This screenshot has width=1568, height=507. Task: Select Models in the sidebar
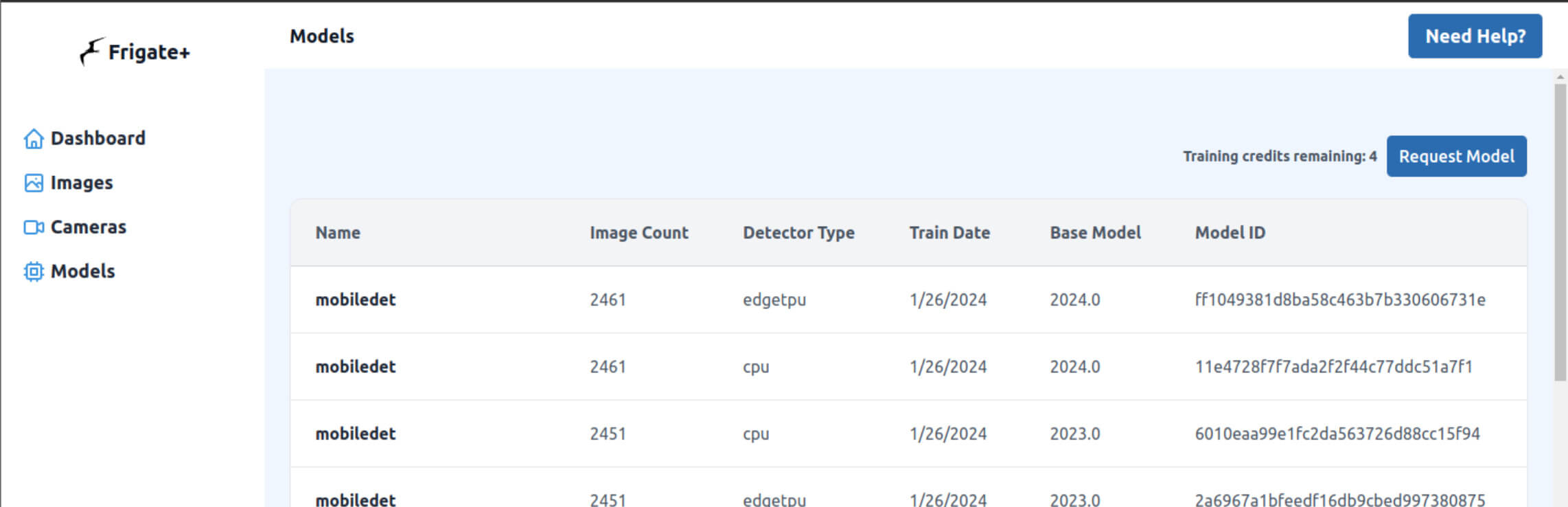pyautogui.click(x=83, y=271)
